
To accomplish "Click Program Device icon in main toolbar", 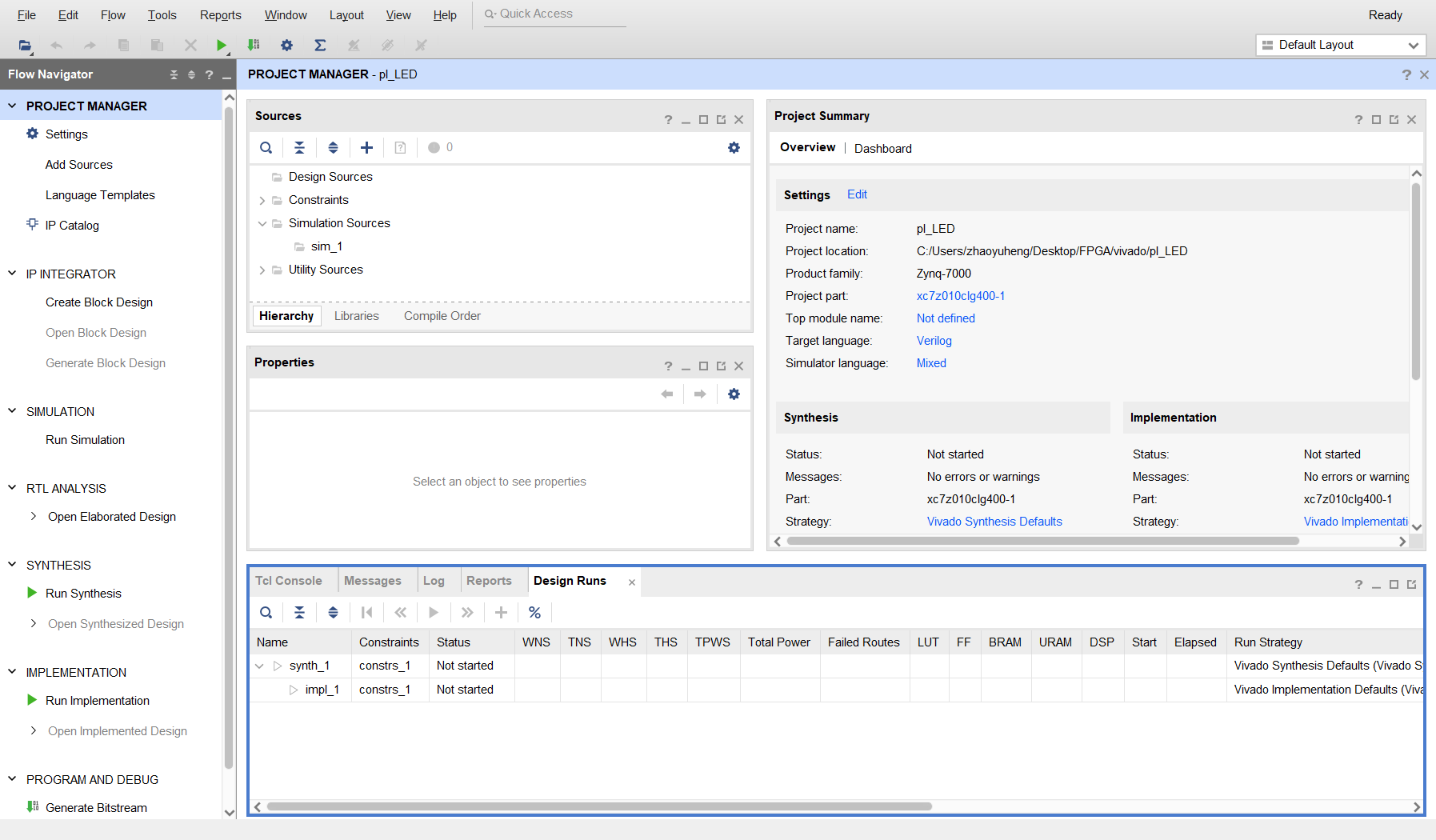I will click(254, 46).
